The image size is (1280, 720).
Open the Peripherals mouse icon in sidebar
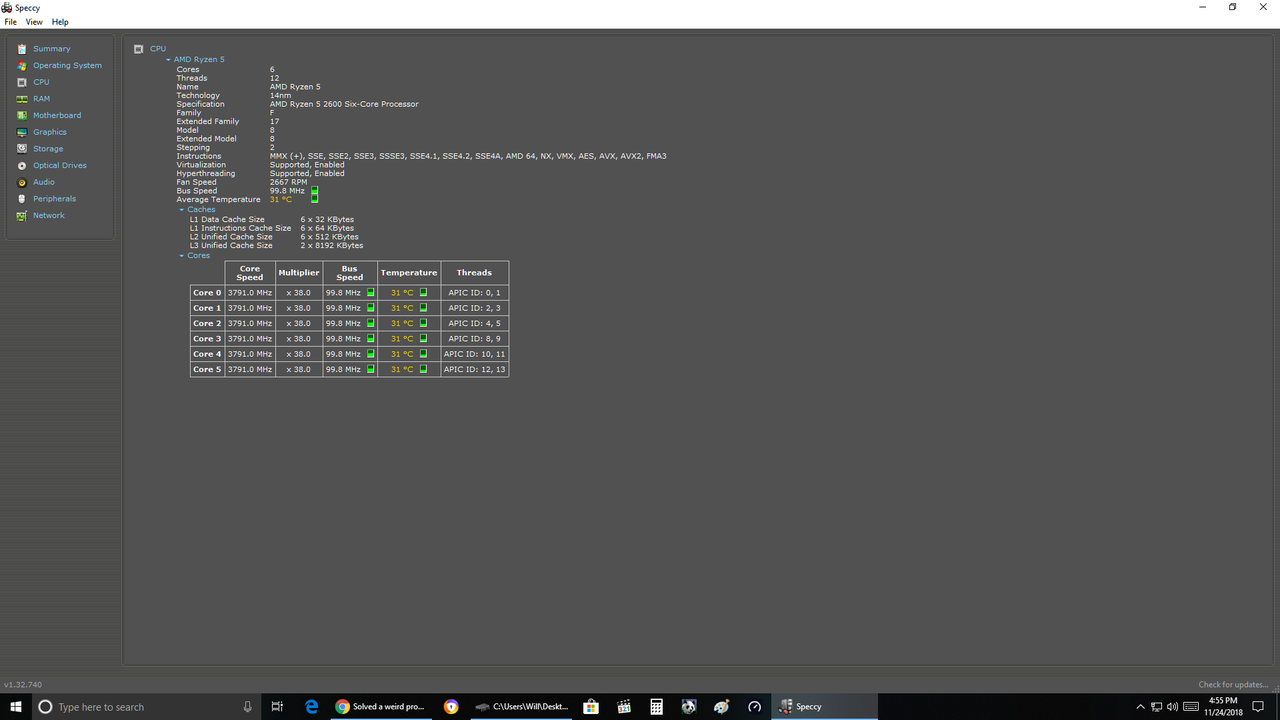22,199
